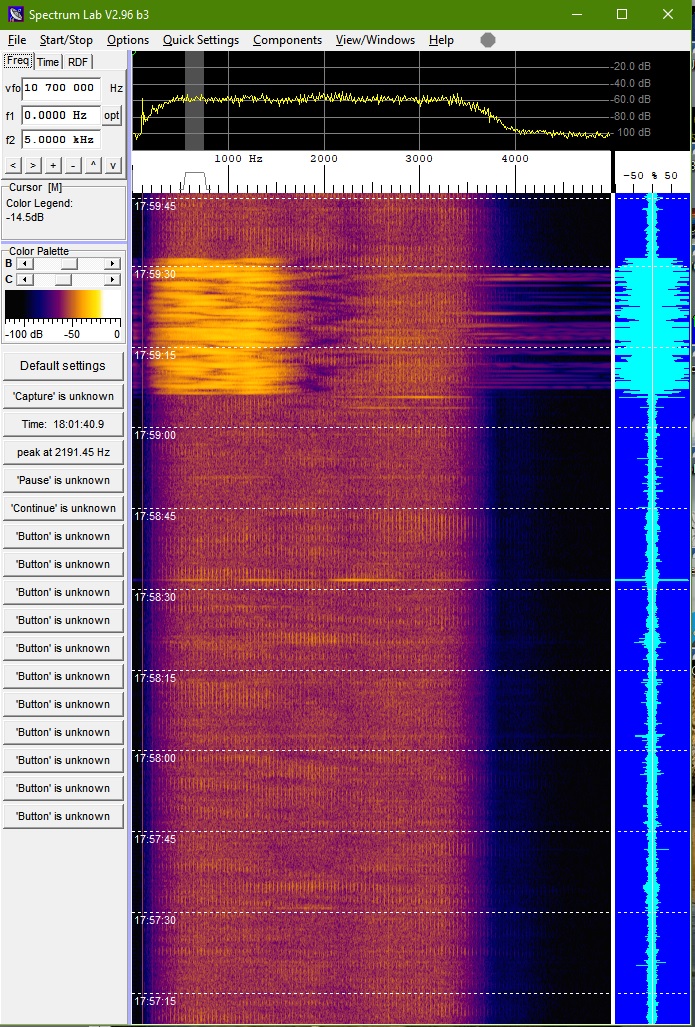Screen dimensions: 695x1027
Task: Click the 17:58:00 waterfall time label
Action: coord(155,758)
